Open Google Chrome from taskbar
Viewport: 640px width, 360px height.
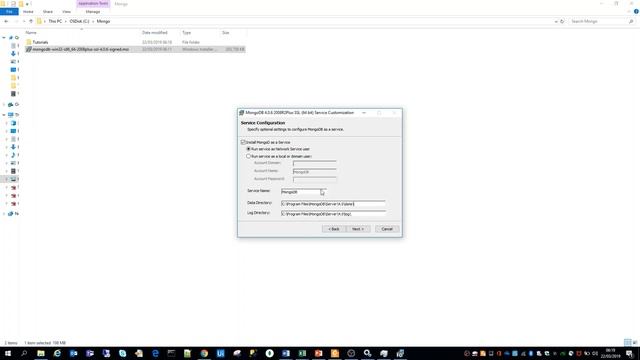click(x=204, y=353)
